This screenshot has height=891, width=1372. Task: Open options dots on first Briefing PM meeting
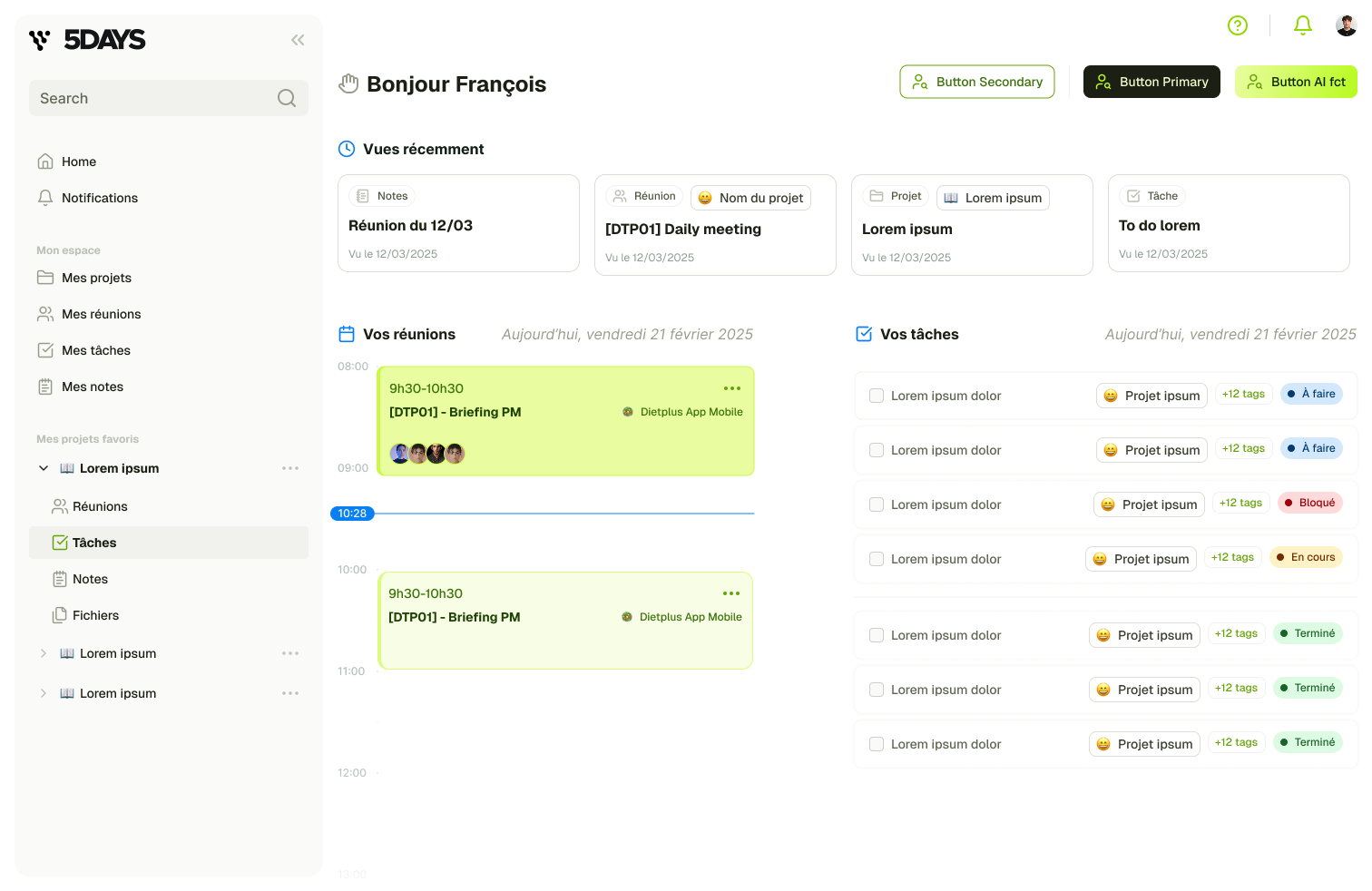coord(732,388)
